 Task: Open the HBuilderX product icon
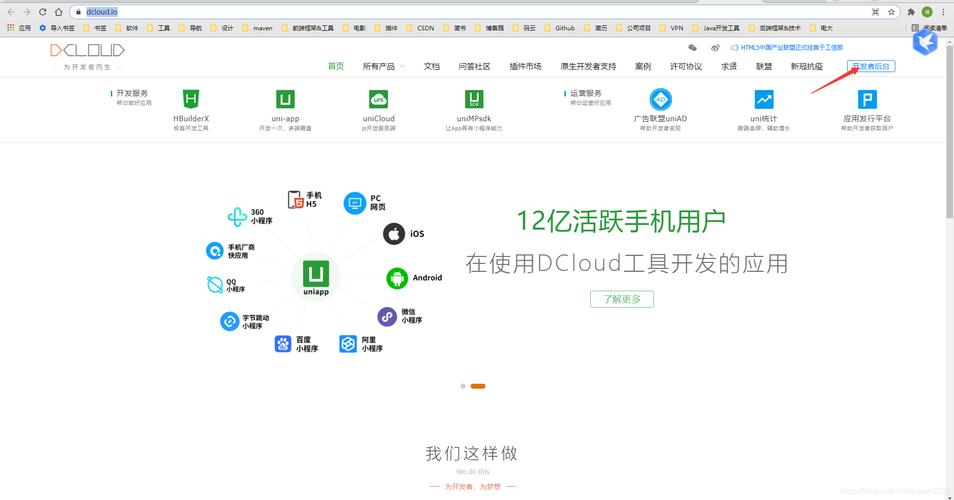(191, 99)
